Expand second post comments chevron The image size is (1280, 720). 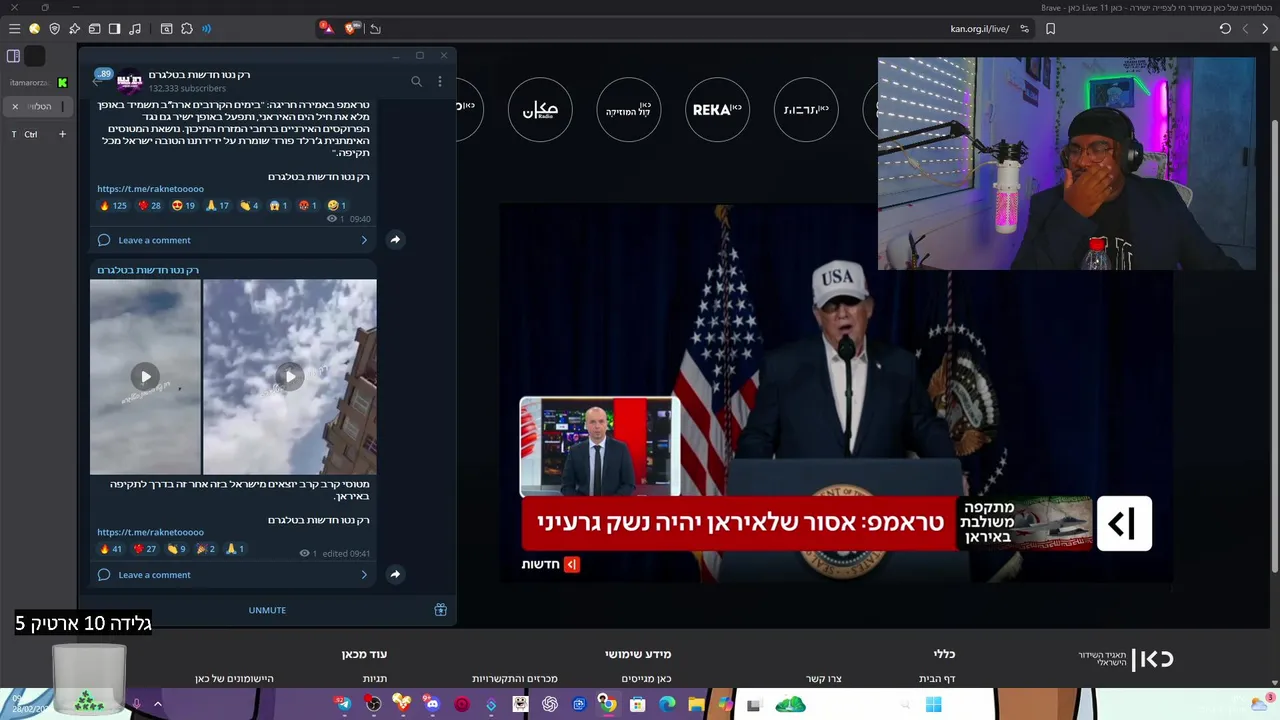click(x=364, y=575)
